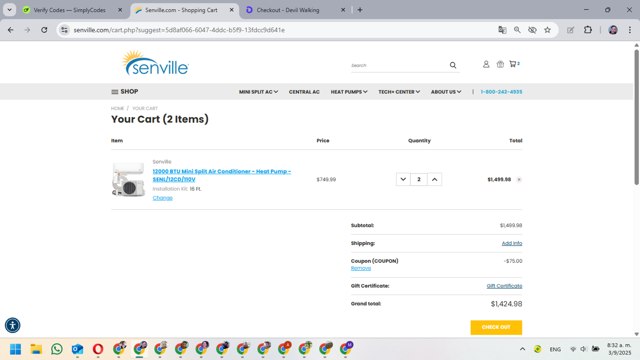Click the zoom magnifier icon in address bar

pos(517,30)
